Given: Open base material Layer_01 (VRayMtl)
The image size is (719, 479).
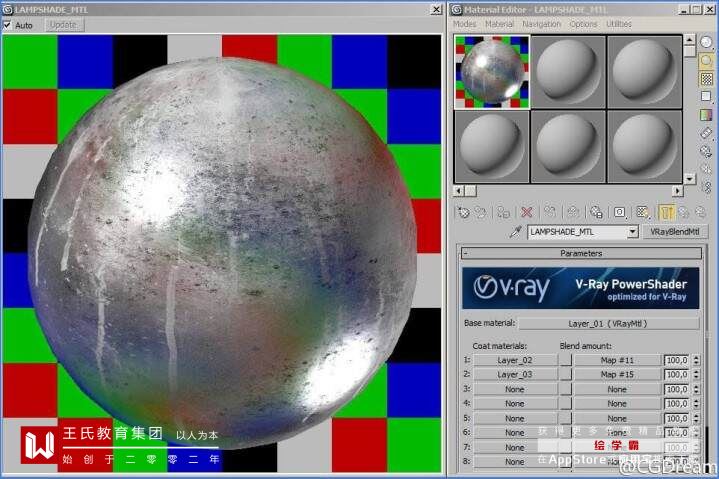Looking at the screenshot, I should (608, 324).
